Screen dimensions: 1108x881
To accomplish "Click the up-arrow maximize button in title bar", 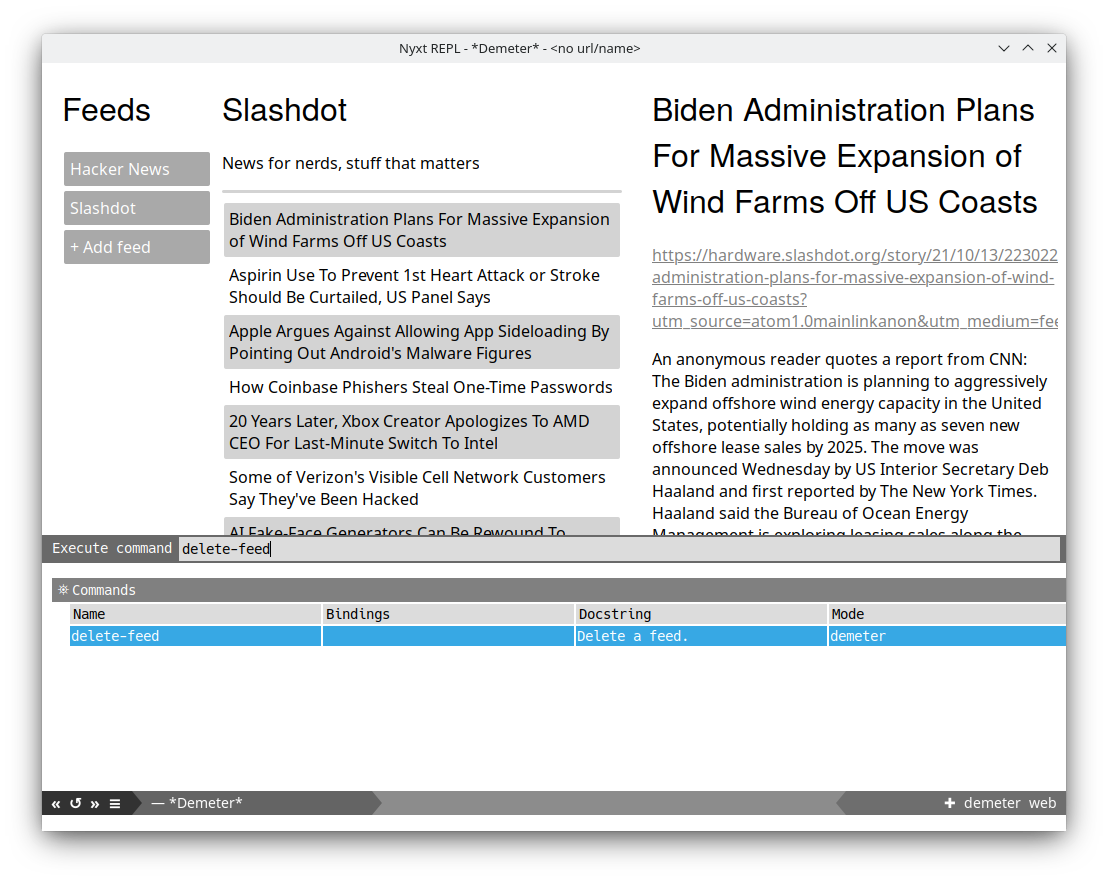I will (1027, 48).
